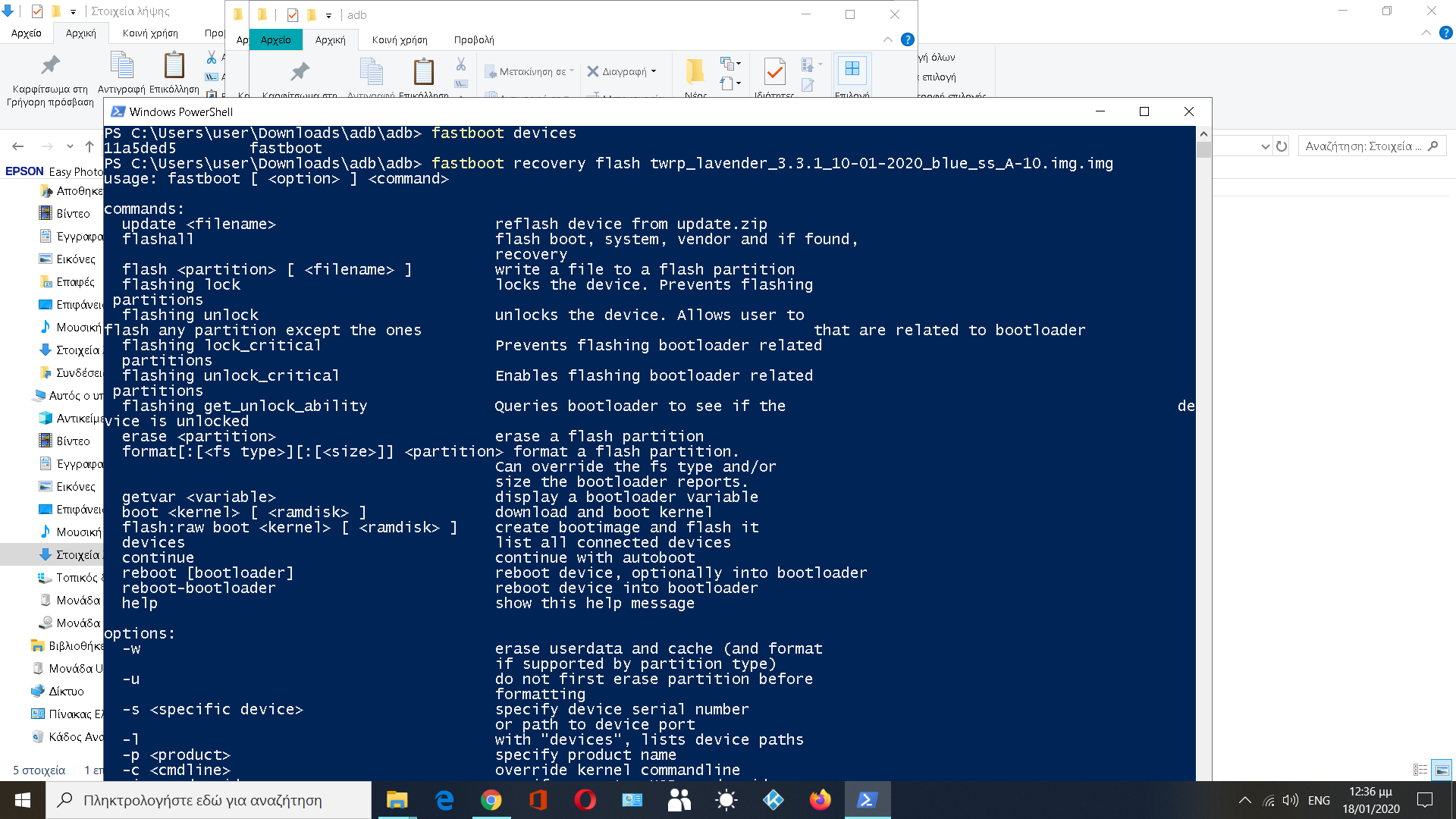The width and height of the screenshot is (1456, 819).
Task: Click the refresh icon beside address bar
Action: pyautogui.click(x=1282, y=146)
